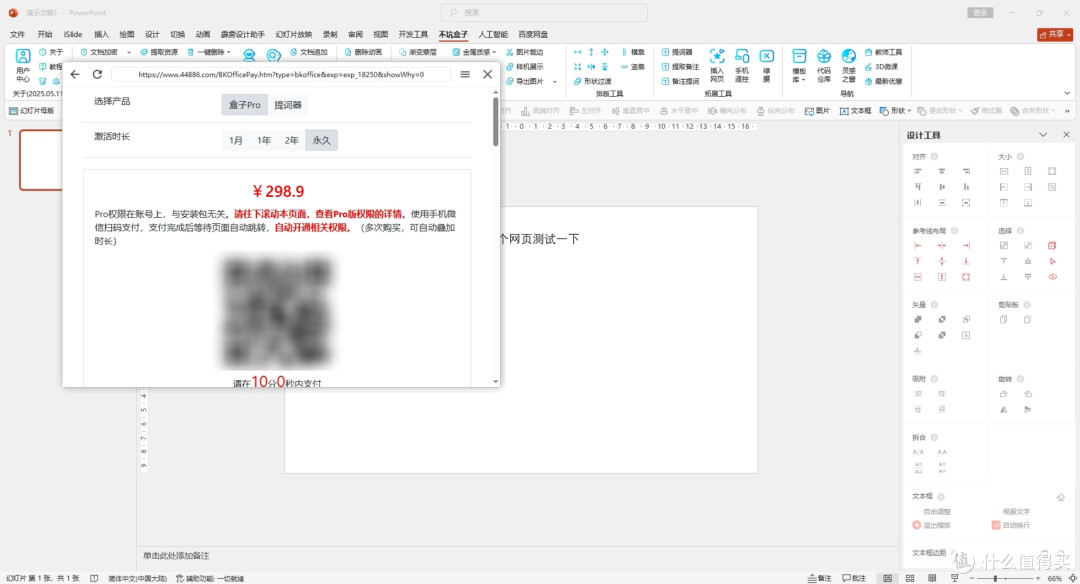Image resolution: width=1080 pixels, height=584 pixels.
Task: Click the 绿膜 green film button
Action: click(x=767, y=65)
